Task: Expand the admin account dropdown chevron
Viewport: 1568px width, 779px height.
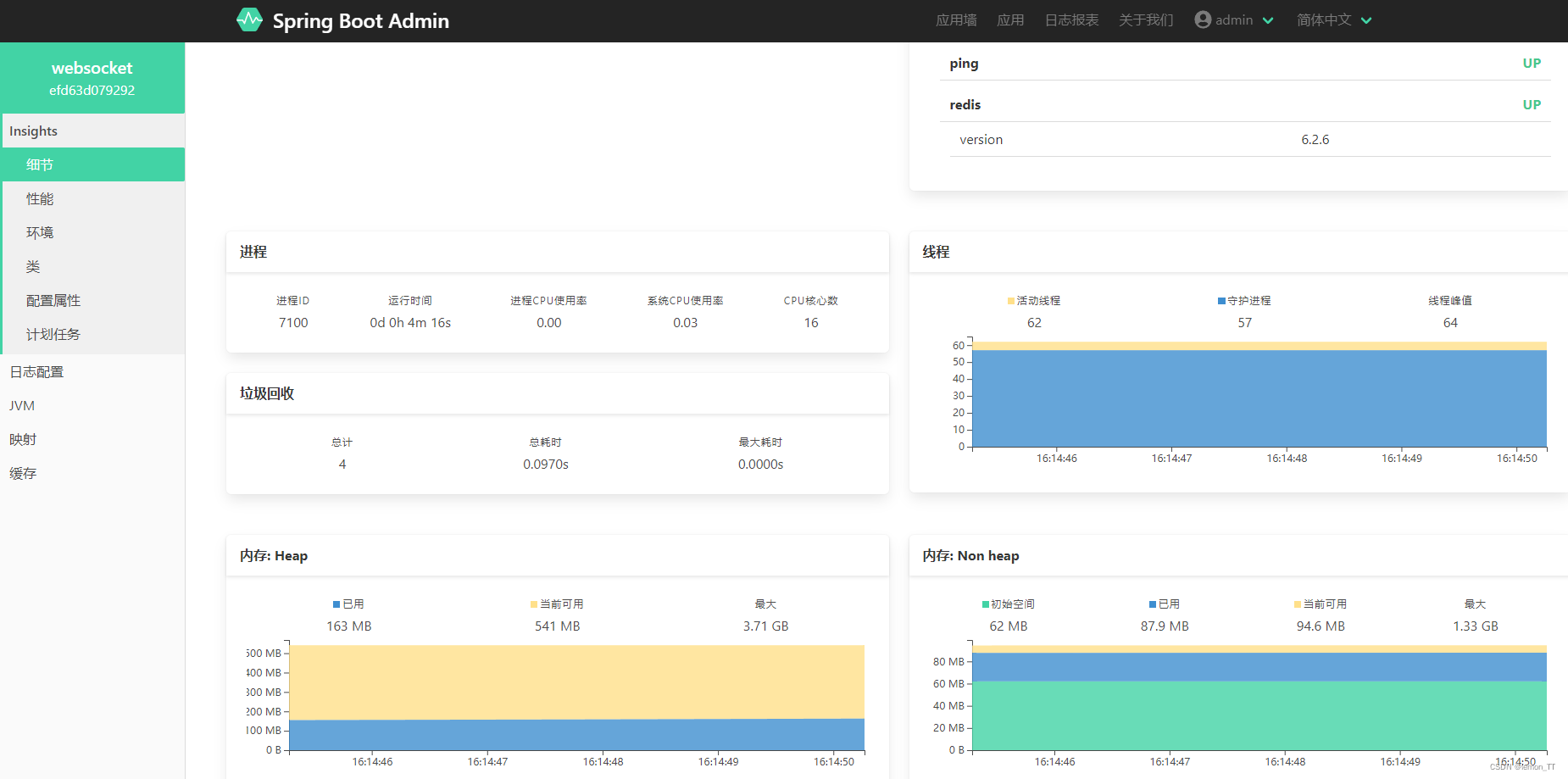Action: tap(1268, 20)
